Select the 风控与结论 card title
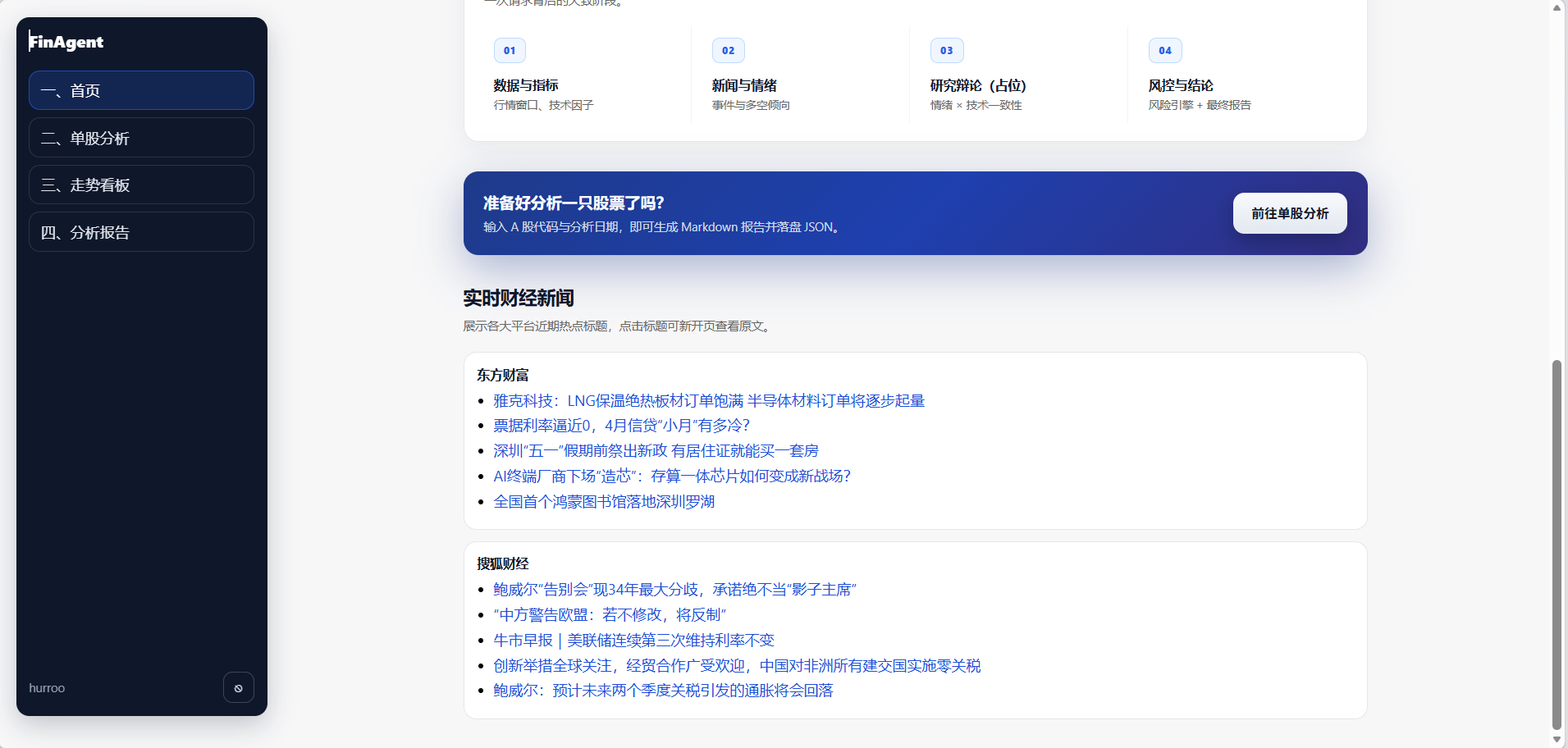Image resolution: width=1568 pixels, height=748 pixels. coord(1181,85)
